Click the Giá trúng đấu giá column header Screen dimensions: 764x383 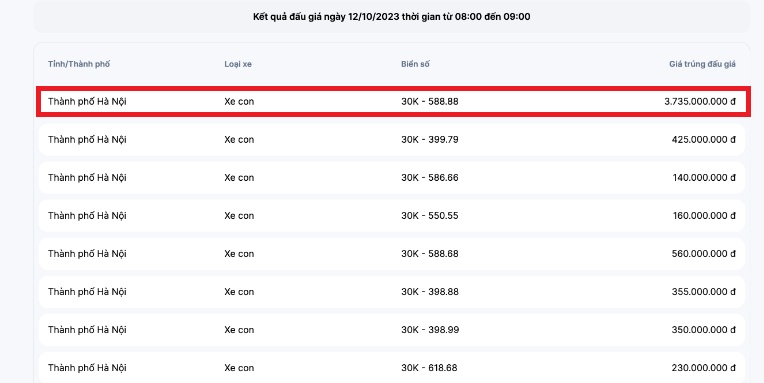pos(702,64)
